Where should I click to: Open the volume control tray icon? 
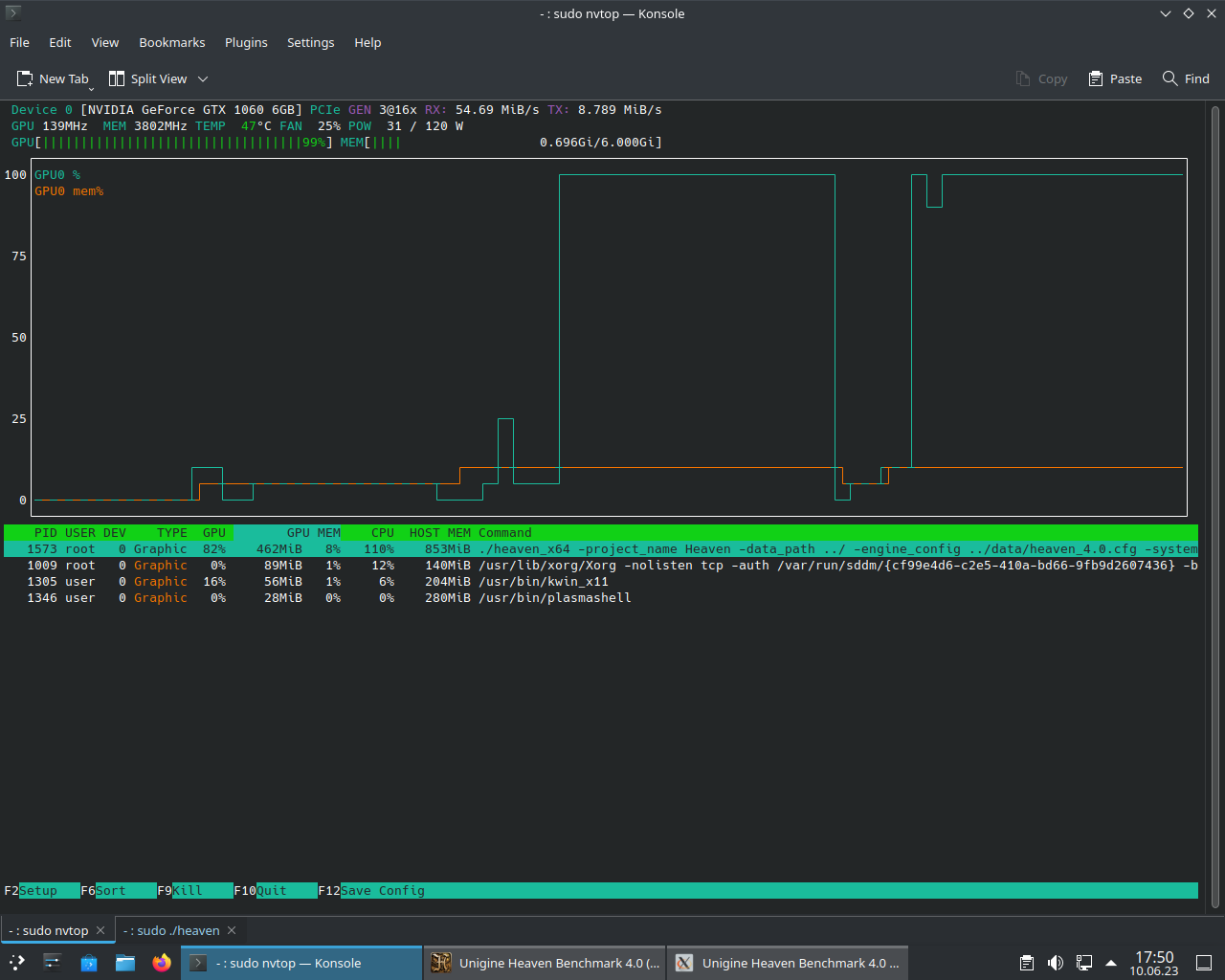point(1055,963)
